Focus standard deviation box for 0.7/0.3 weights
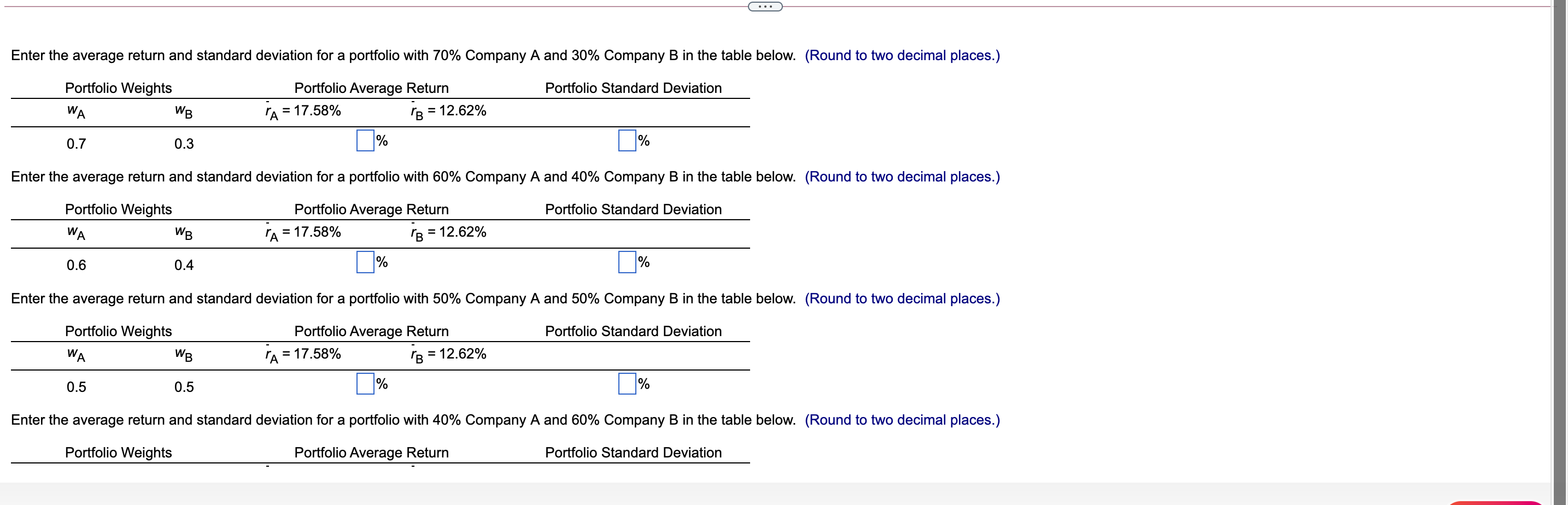 pos(627,140)
